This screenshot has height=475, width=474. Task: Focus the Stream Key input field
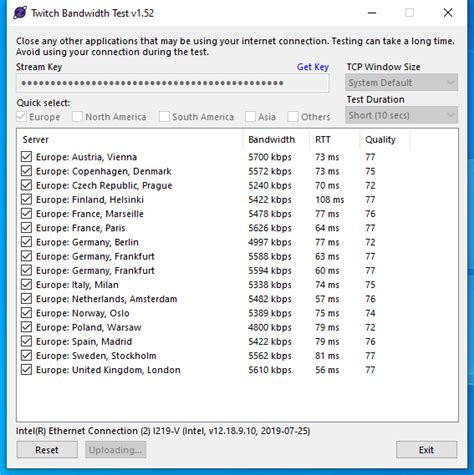173,83
